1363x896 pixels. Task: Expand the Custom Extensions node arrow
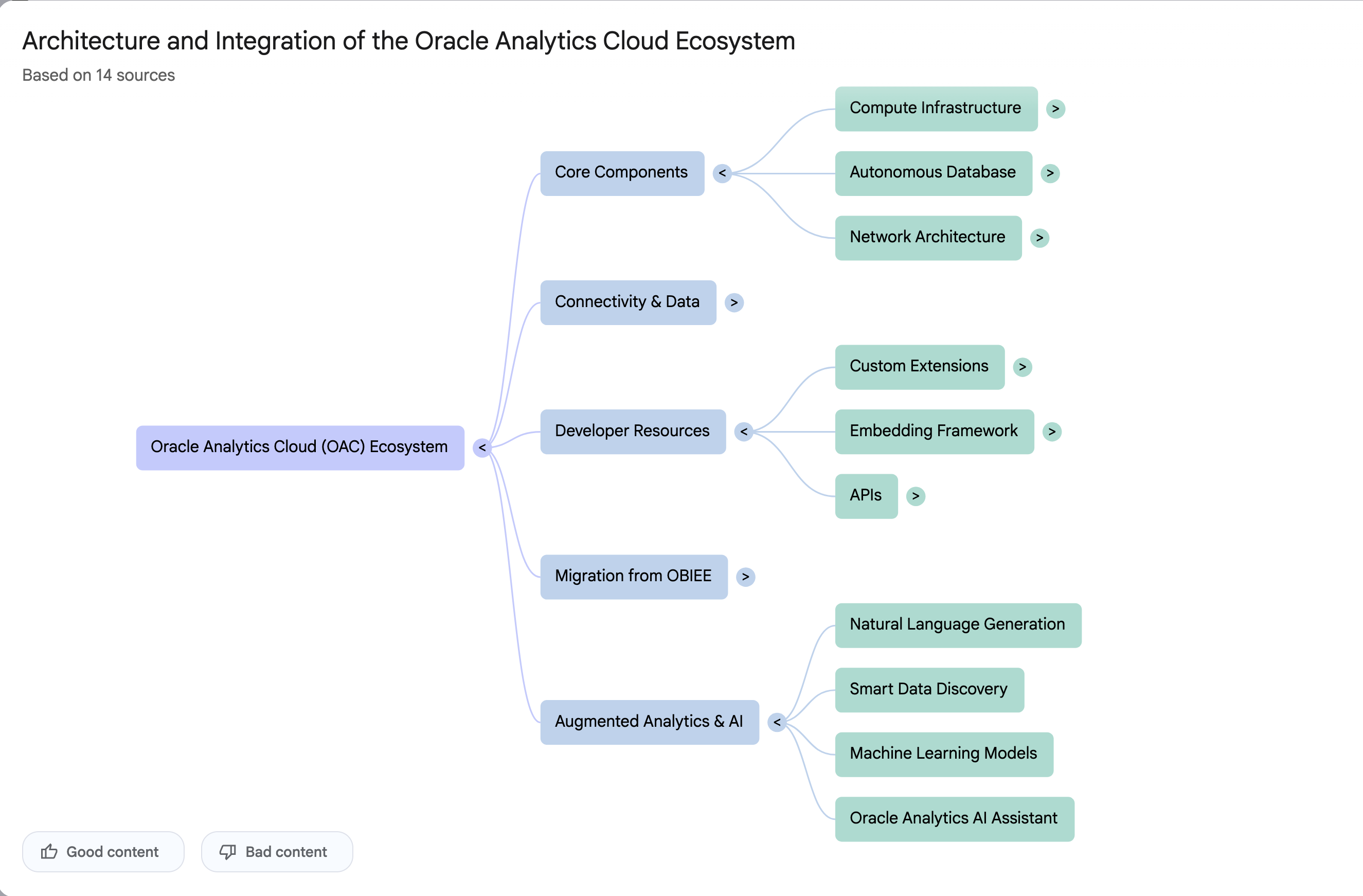click(x=1021, y=367)
